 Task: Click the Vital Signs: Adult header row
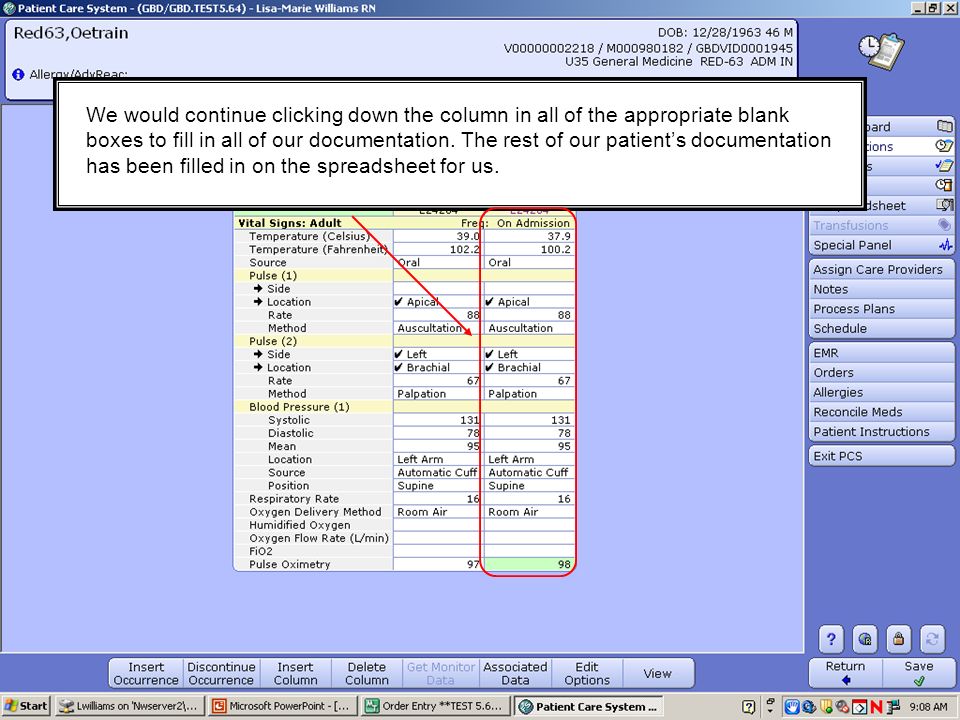pyautogui.click(x=404, y=223)
